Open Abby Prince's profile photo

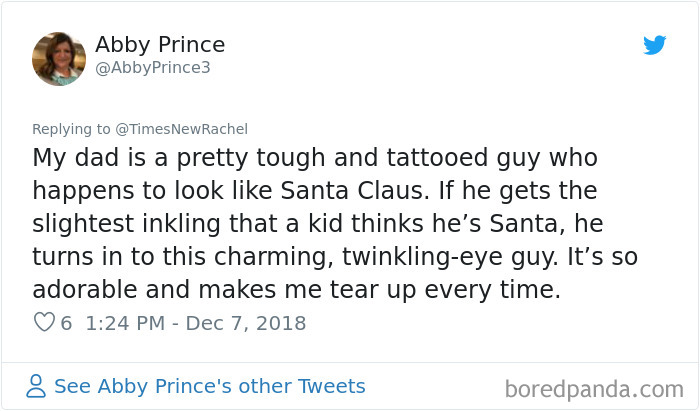[59, 59]
